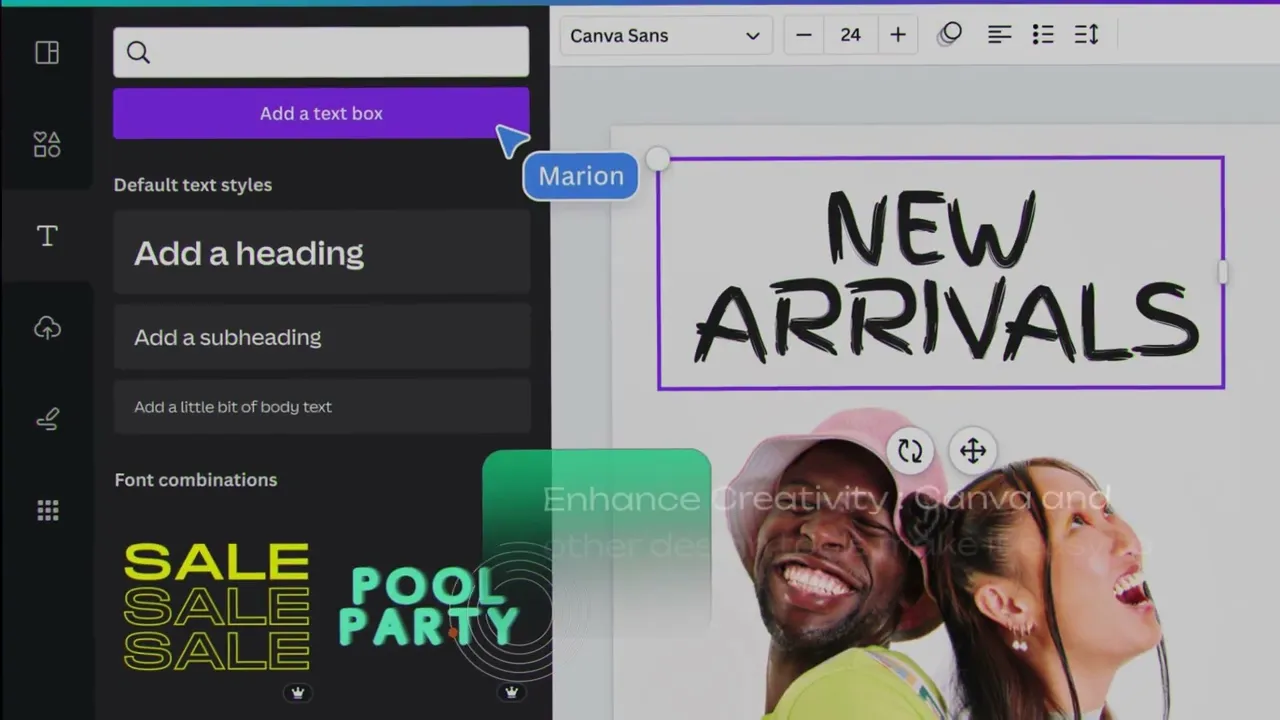Click the search magnifier icon
The image size is (1280, 720).
[x=138, y=53]
